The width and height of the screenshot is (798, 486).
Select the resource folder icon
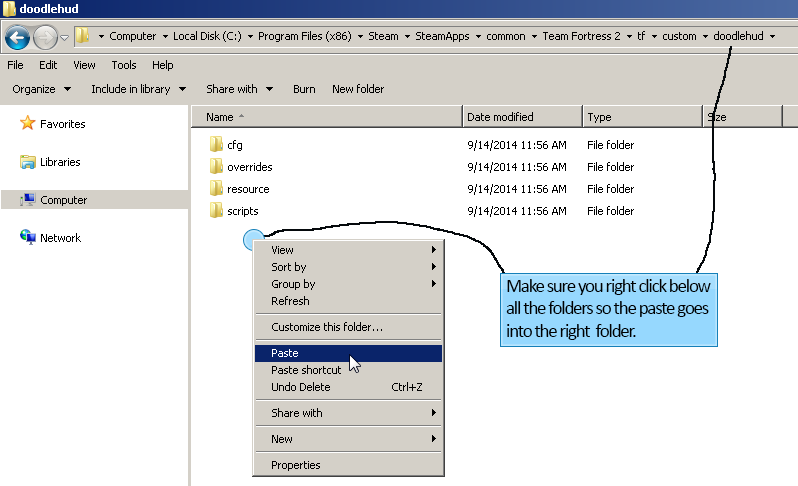pyautogui.click(x=216, y=189)
